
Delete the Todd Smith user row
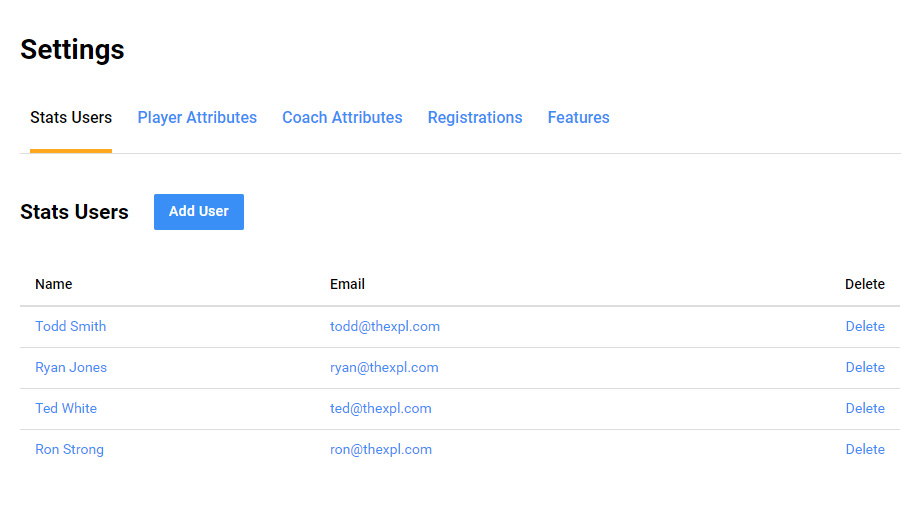865,326
